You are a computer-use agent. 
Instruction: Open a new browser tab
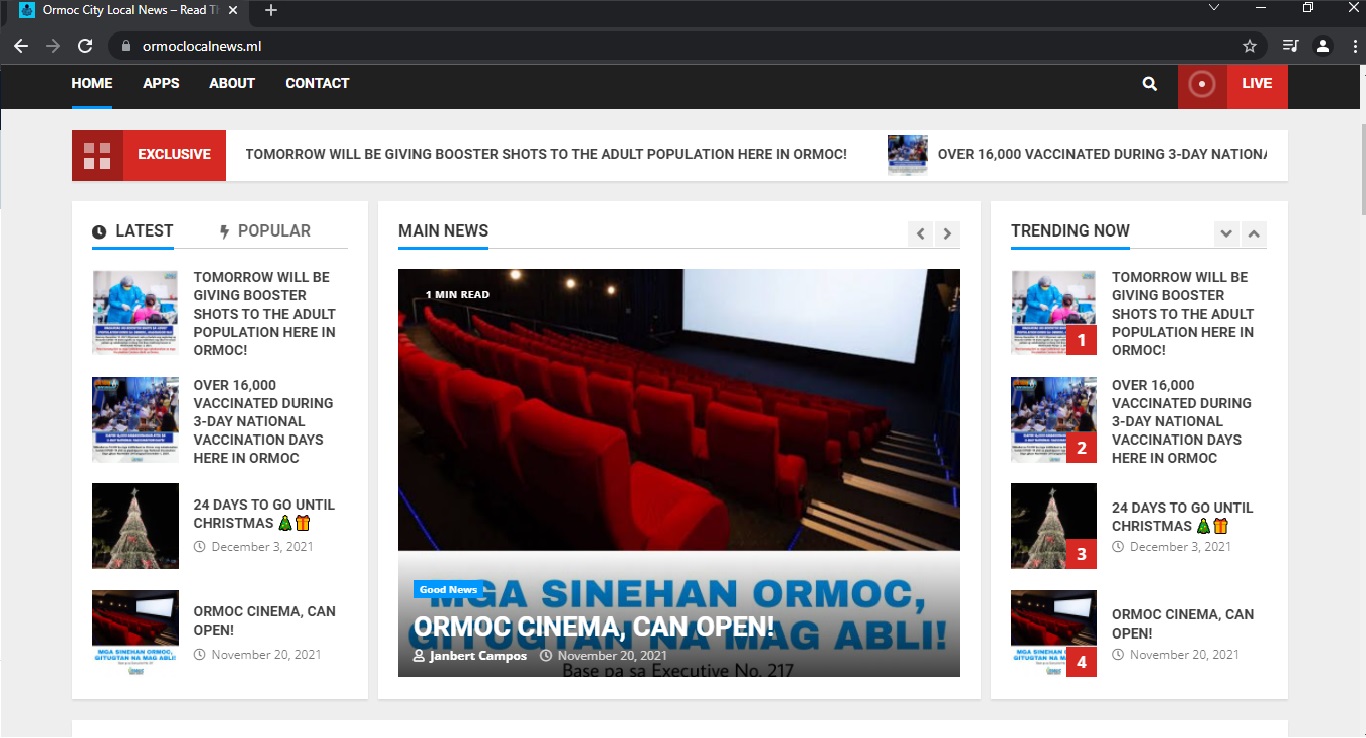(x=270, y=10)
